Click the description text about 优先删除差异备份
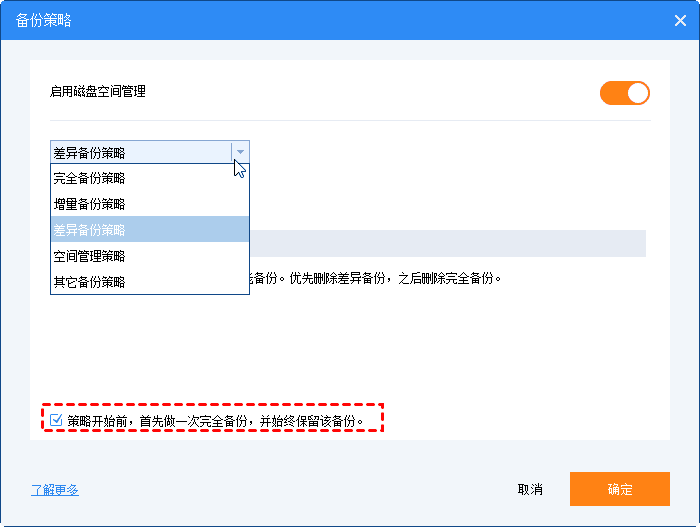The height and width of the screenshot is (527, 700). [x=380, y=277]
